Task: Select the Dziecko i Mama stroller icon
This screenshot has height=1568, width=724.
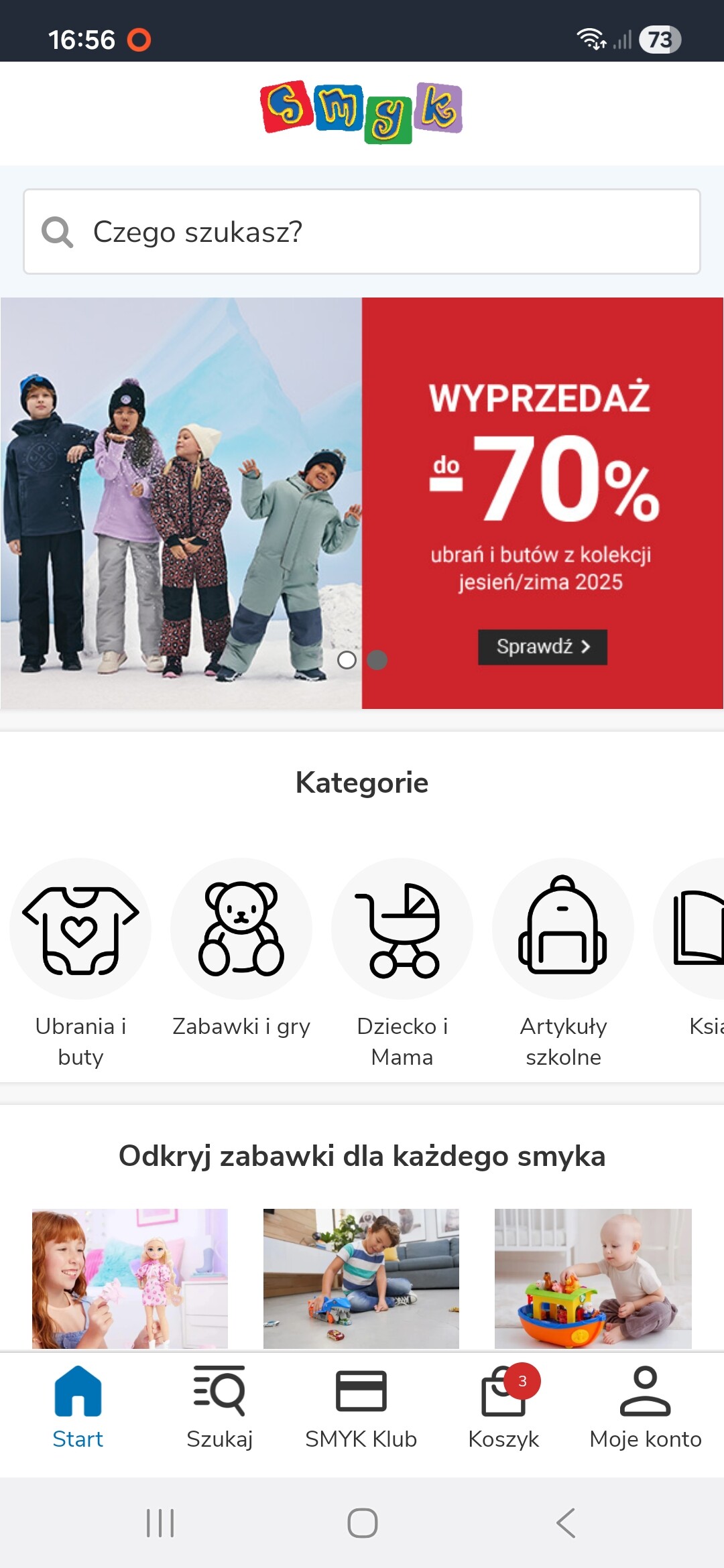Action: pos(402,929)
